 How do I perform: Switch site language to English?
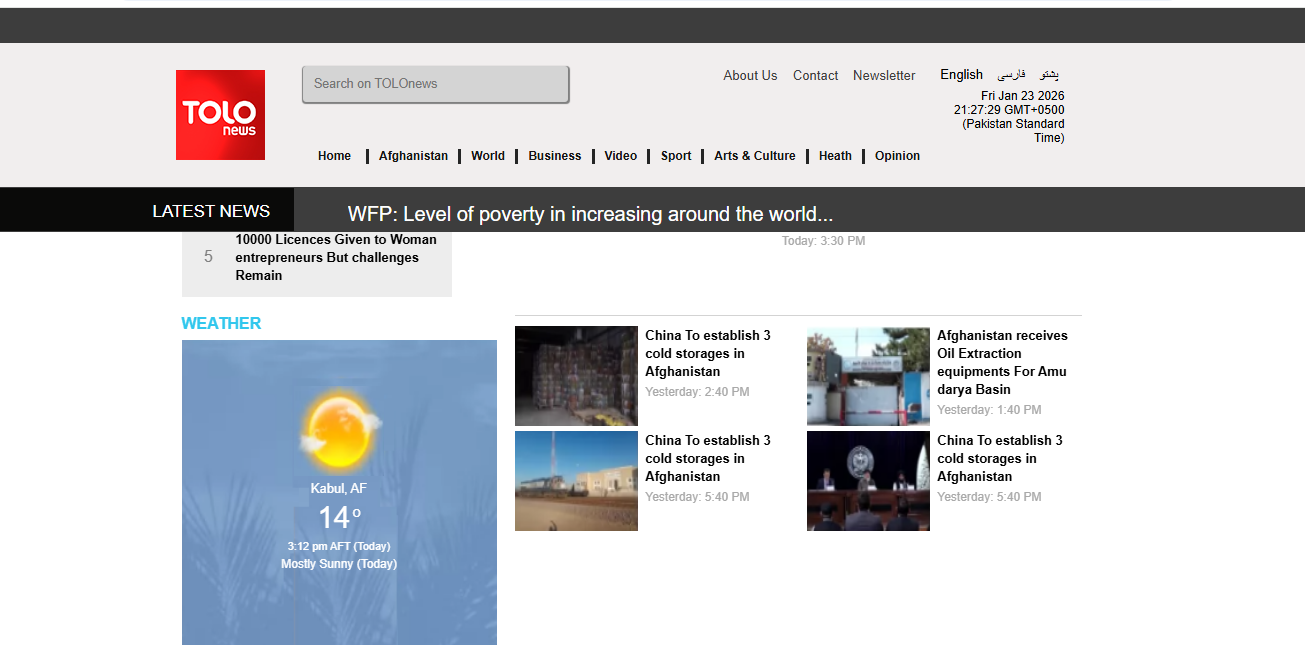(961, 75)
